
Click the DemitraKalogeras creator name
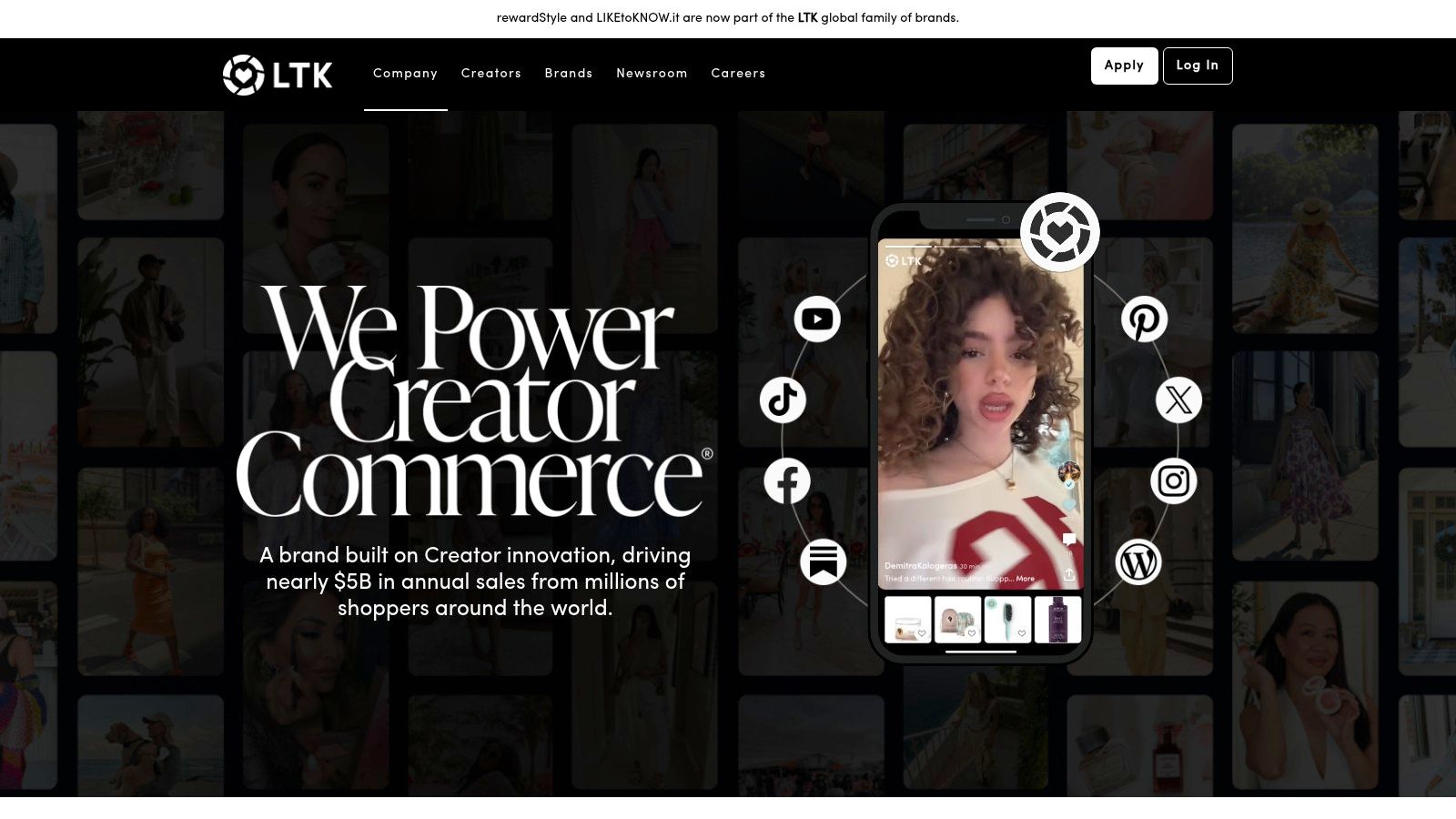pyautogui.click(x=920, y=566)
